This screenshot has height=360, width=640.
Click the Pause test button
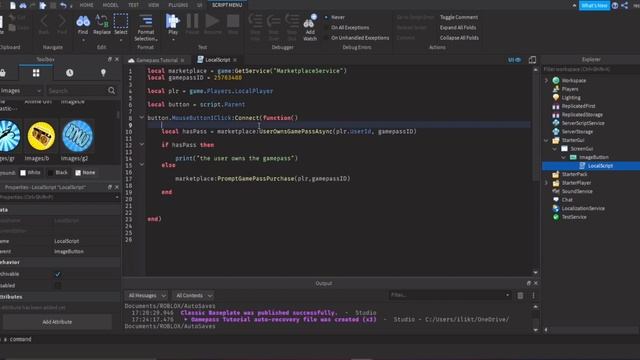pos(192,21)
